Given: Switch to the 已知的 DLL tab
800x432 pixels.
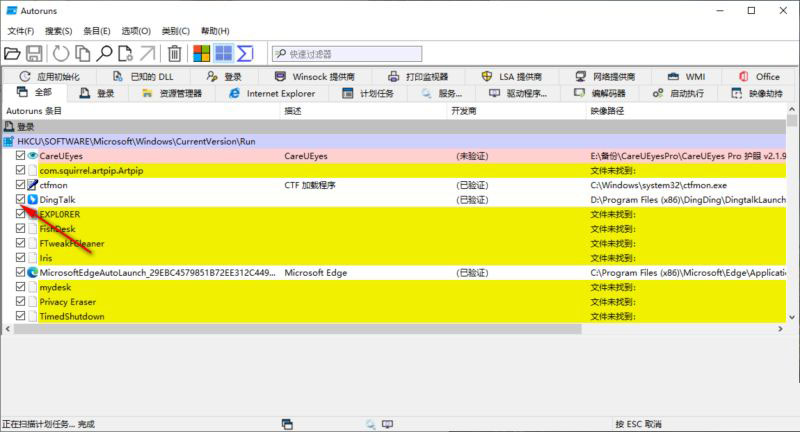Looking at the screenshot, I should [143, 77].
